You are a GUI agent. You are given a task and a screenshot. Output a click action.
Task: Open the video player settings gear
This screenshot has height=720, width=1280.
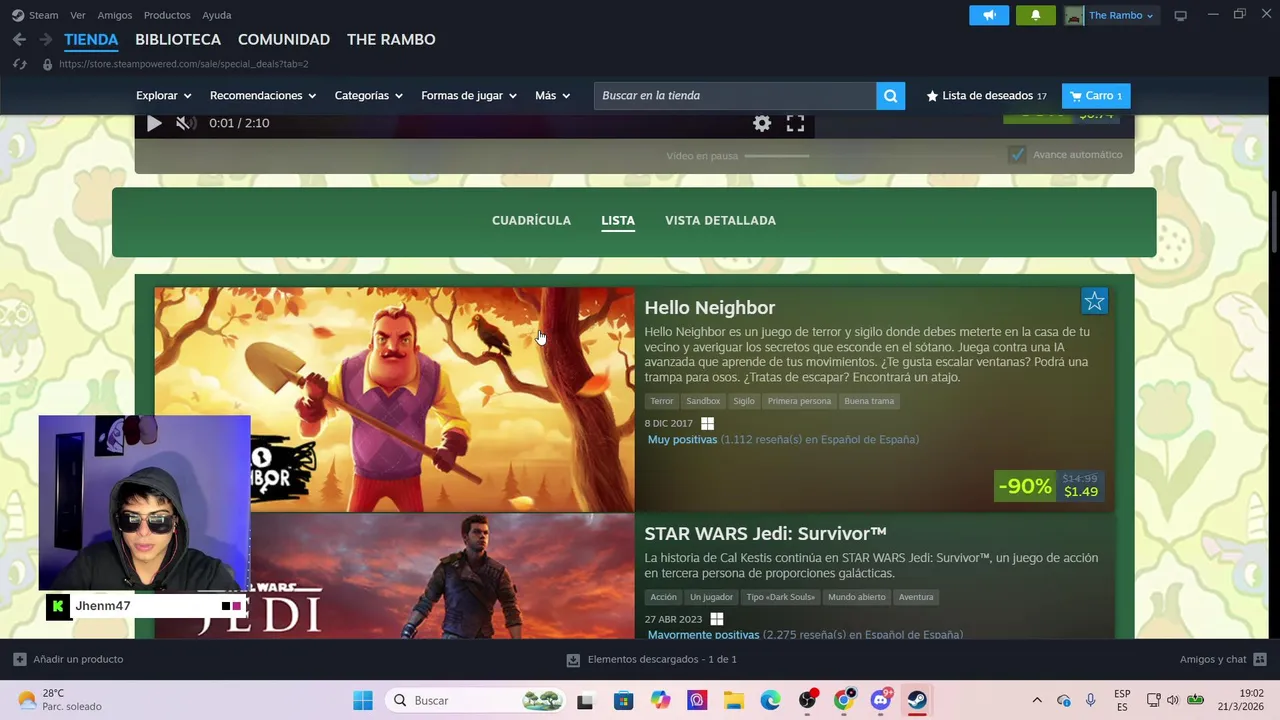(762, 123)
